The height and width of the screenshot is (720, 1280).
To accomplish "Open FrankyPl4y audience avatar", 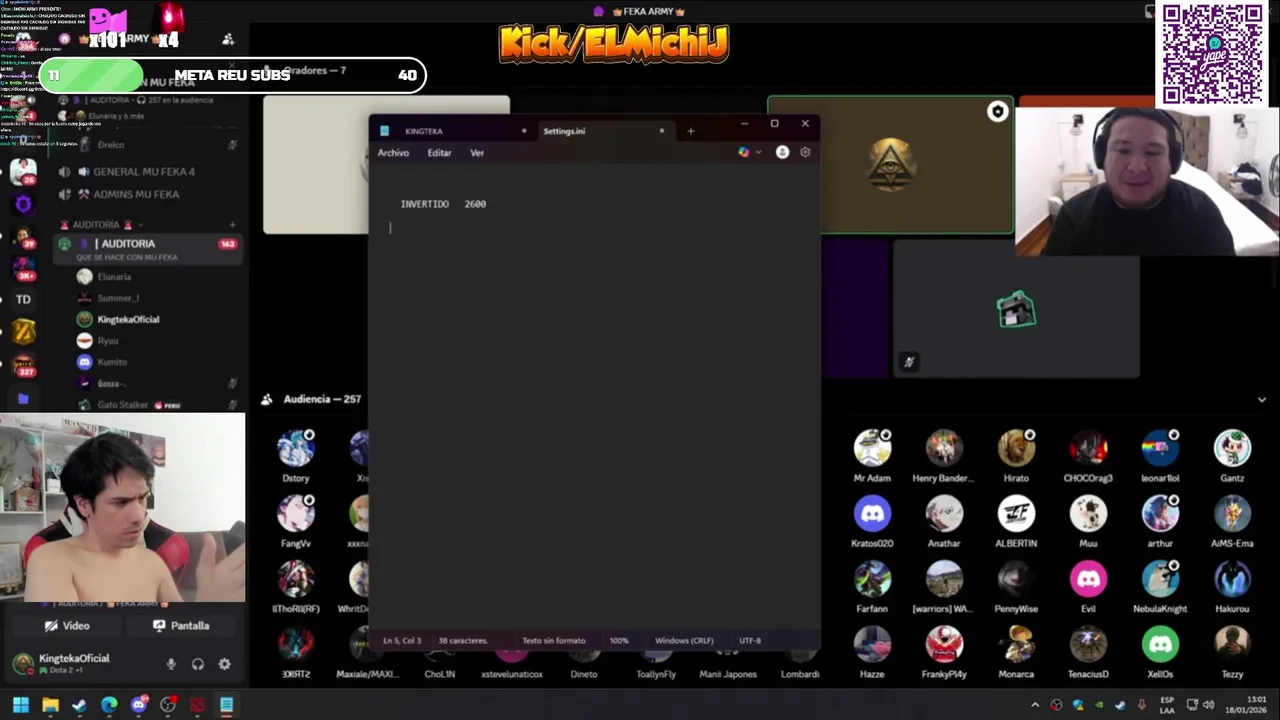I will [944, 645].
